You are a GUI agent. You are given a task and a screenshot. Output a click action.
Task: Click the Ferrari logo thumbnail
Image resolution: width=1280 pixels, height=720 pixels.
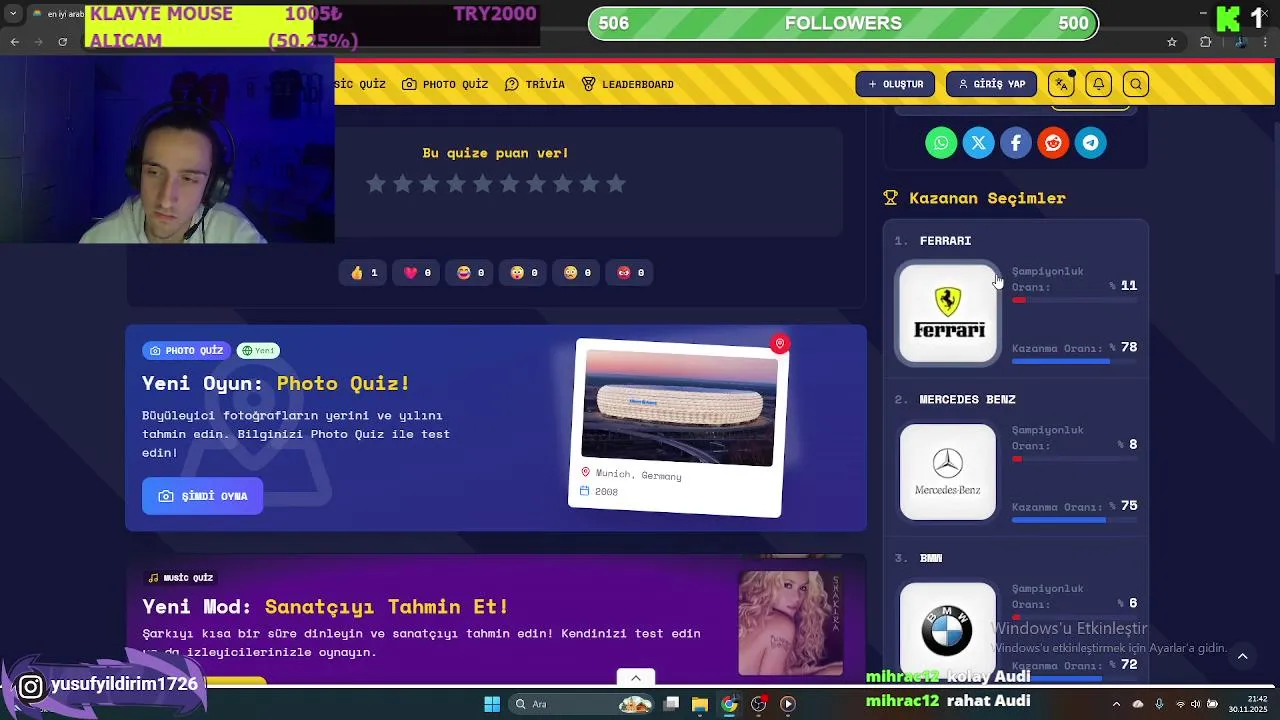(948, 314)
